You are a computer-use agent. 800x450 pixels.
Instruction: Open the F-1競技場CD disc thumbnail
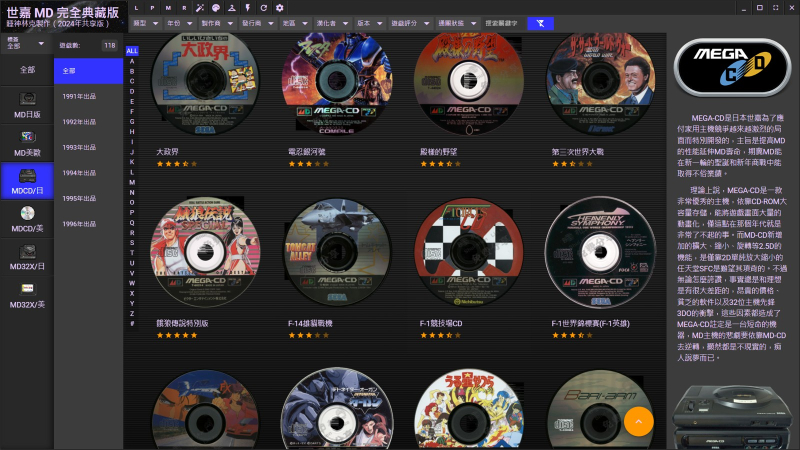[469, 253]
